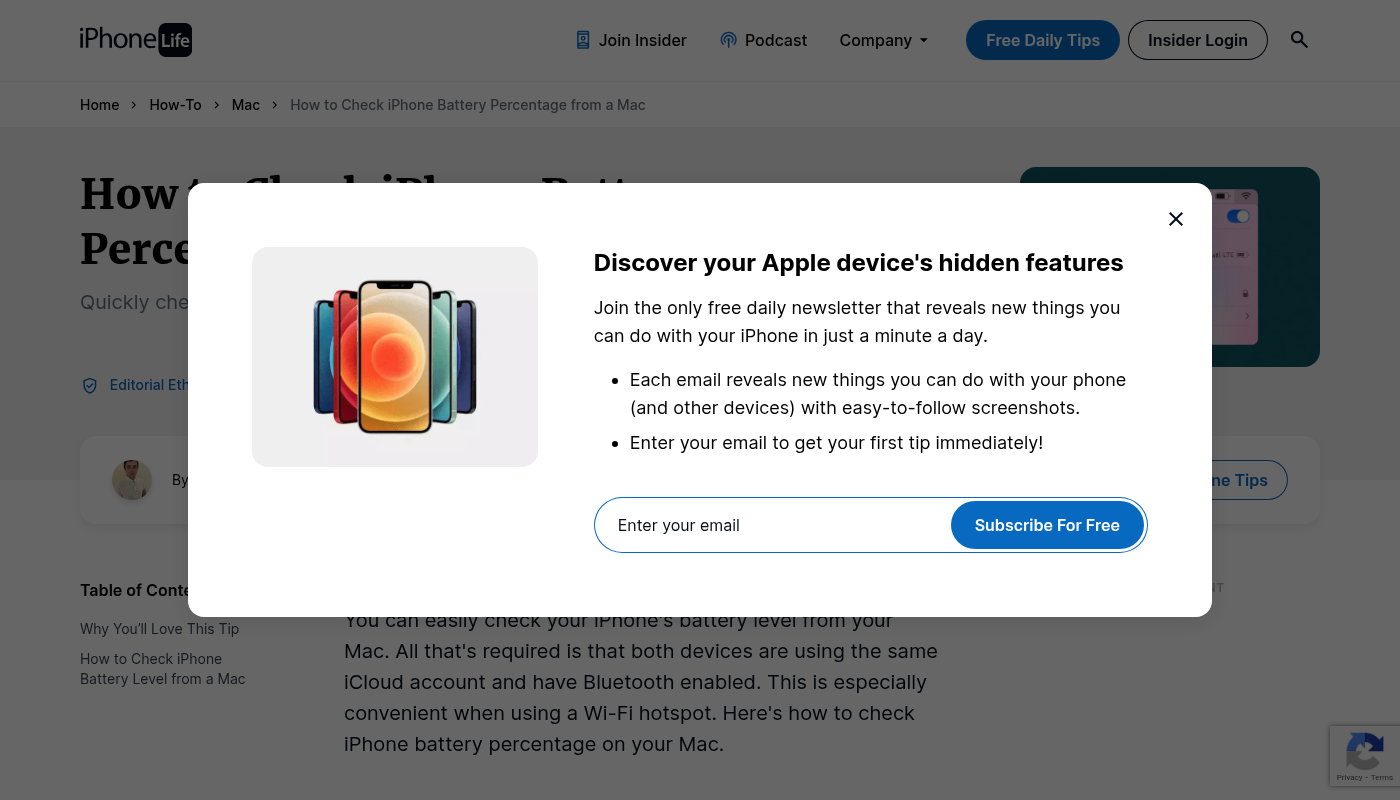Viewport: 1400px width, 800px height.
Task: Click the Insider Login button
Action: click(1197, 40)
